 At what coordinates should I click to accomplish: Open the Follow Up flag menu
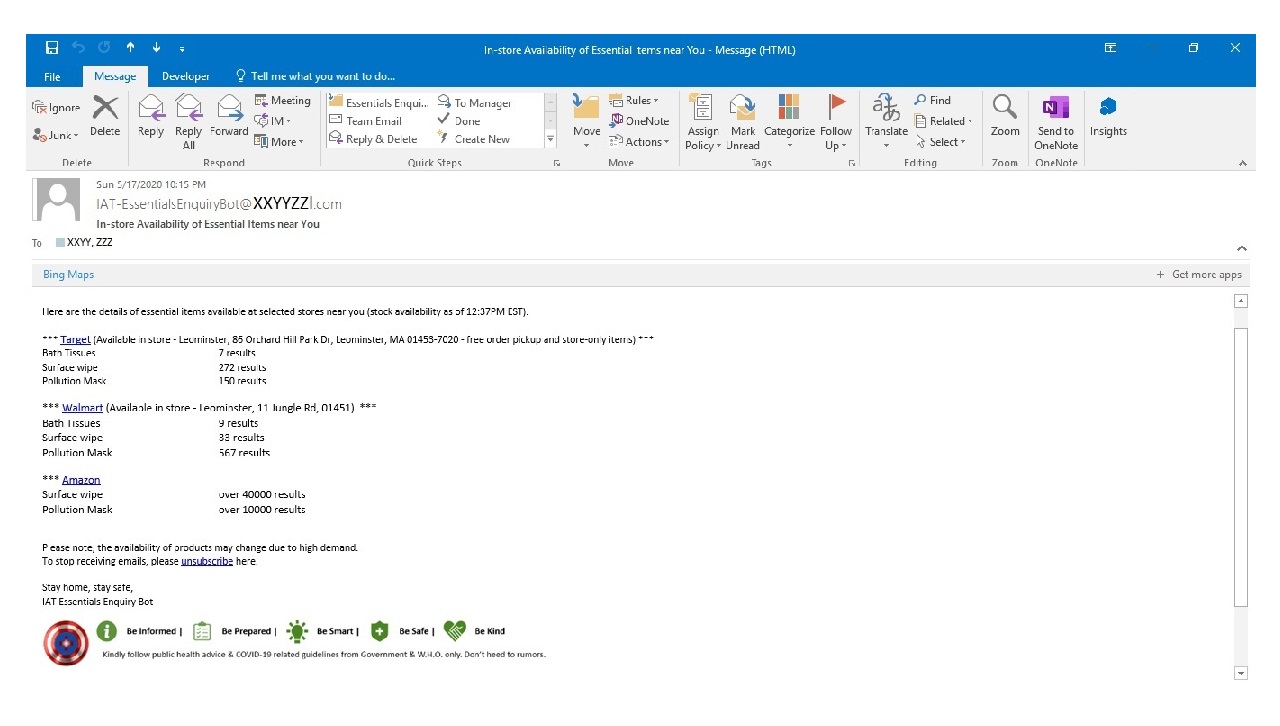click(836, 121)
